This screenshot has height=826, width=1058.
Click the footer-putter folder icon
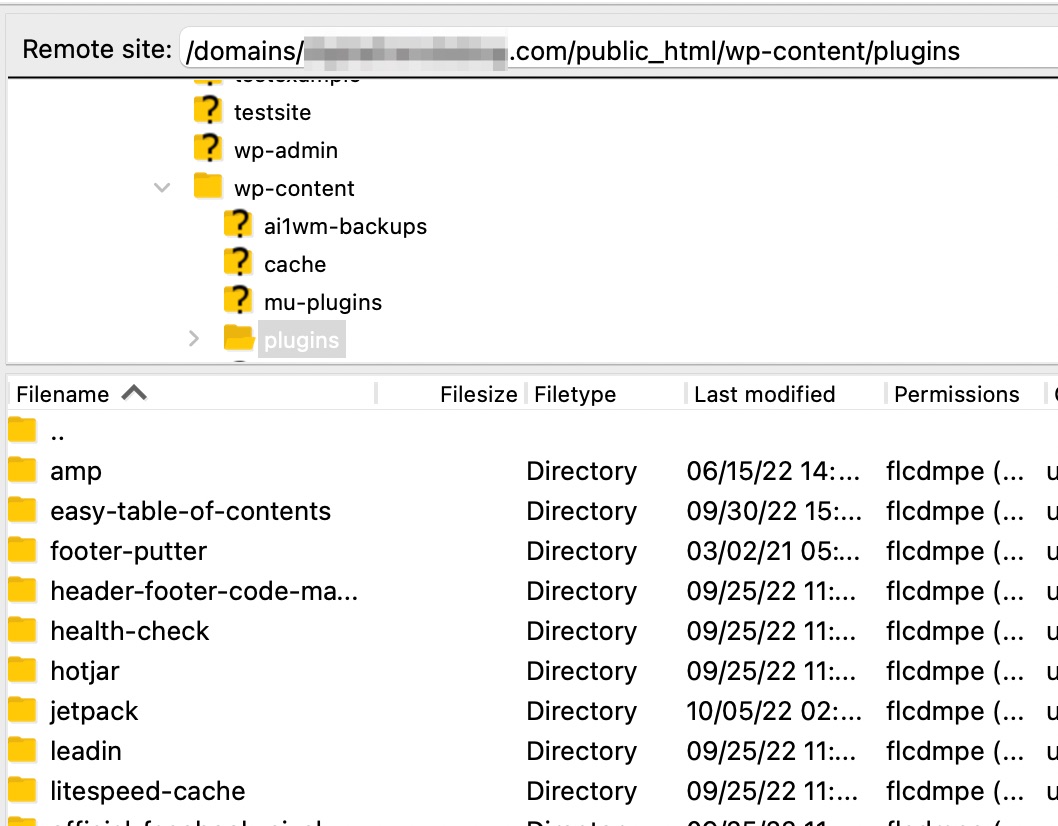coord(22,551)
